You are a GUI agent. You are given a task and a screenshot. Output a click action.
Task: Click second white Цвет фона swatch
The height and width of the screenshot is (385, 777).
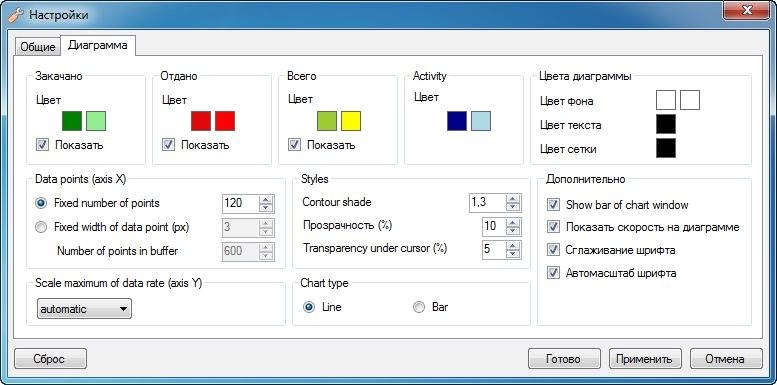(x=690, y=100)
